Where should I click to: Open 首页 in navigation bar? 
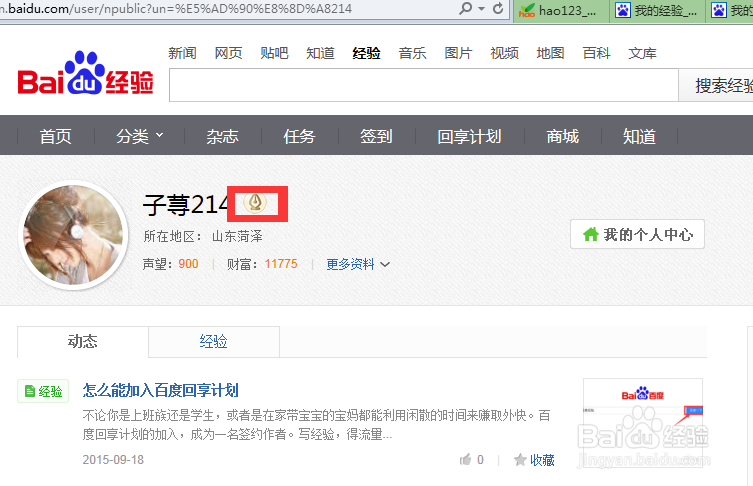point(56,136)
